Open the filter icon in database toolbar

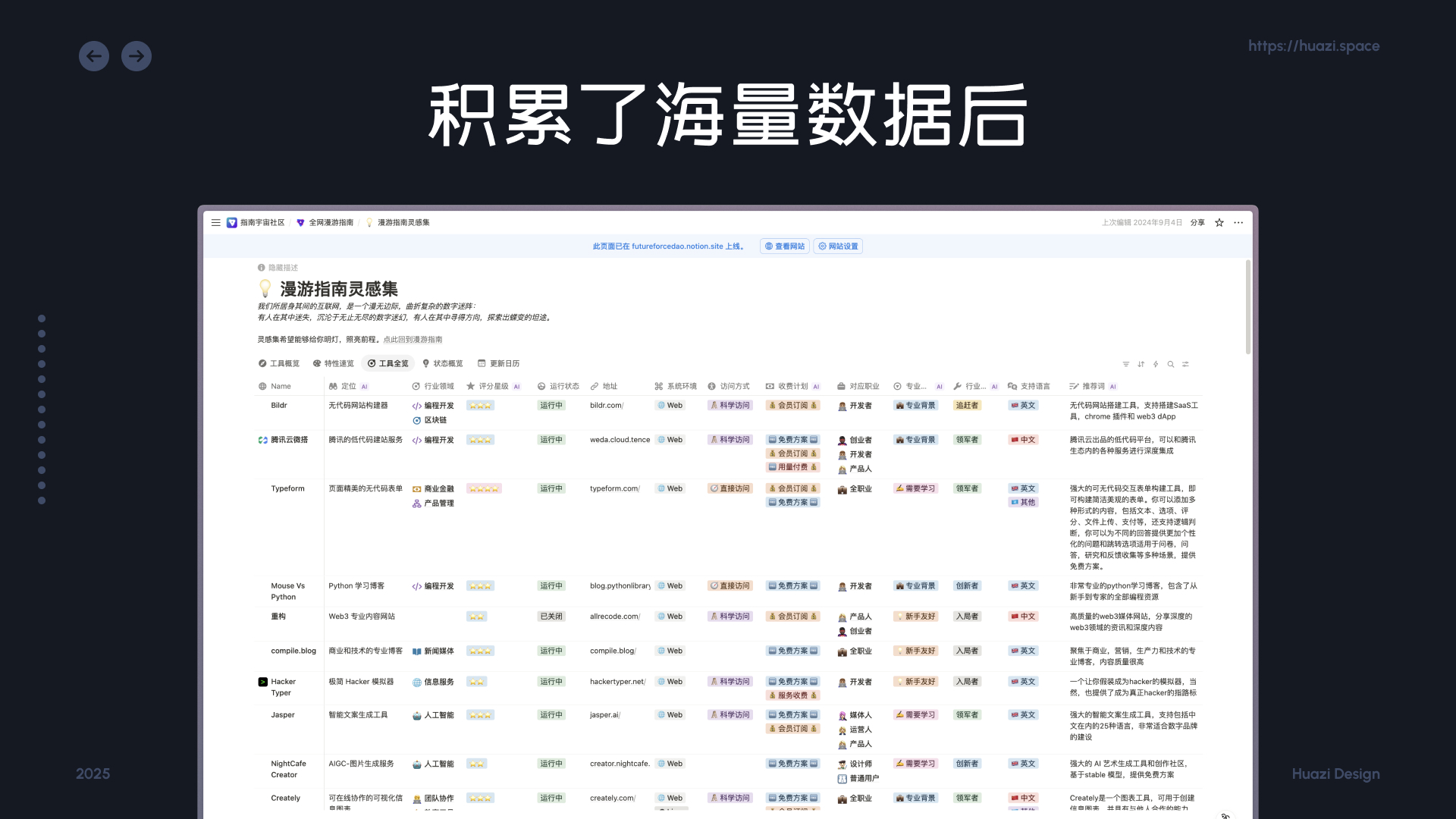[1126, 365]
